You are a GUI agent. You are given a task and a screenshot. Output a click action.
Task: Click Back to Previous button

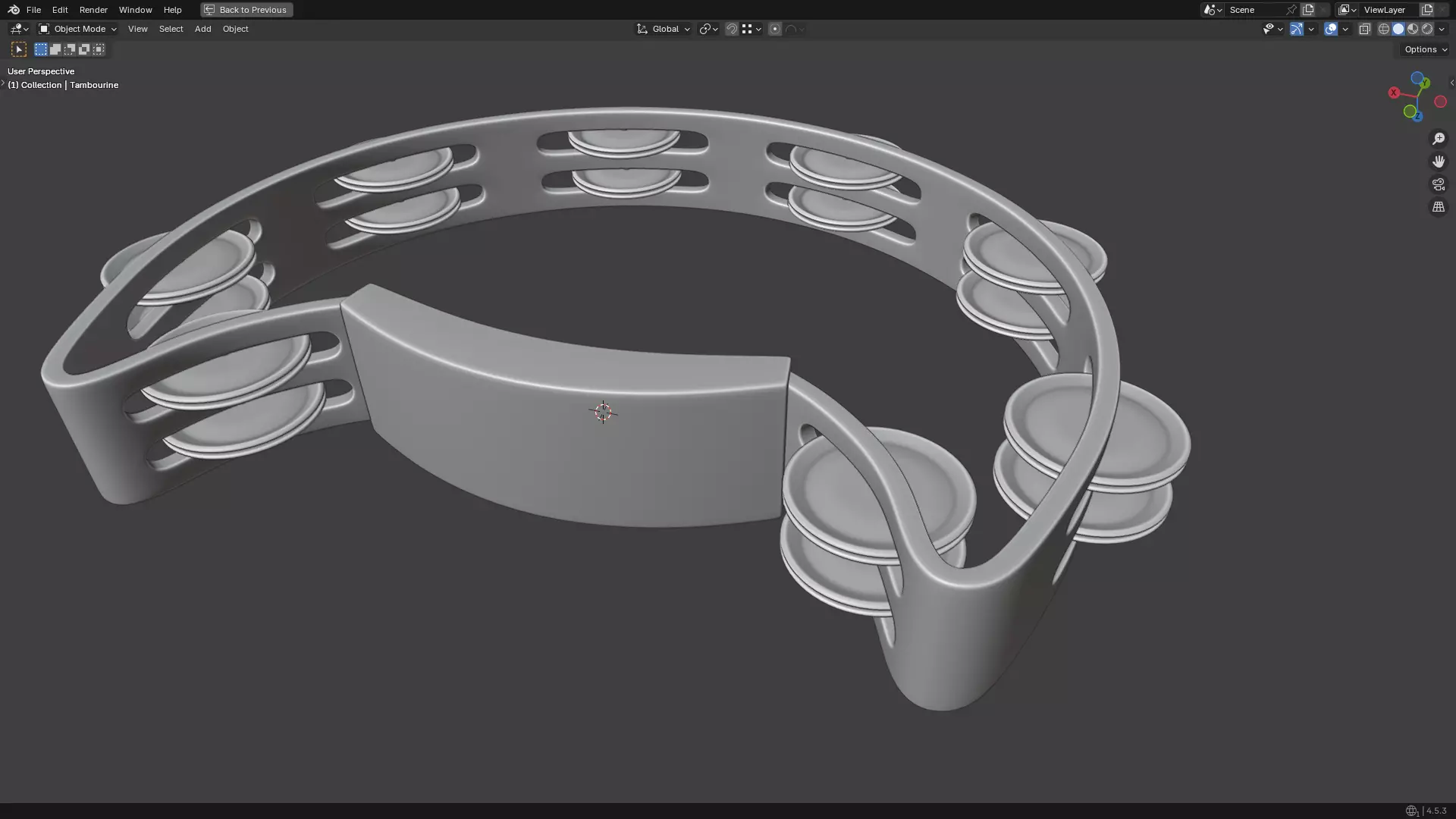(x=246, y=10)
